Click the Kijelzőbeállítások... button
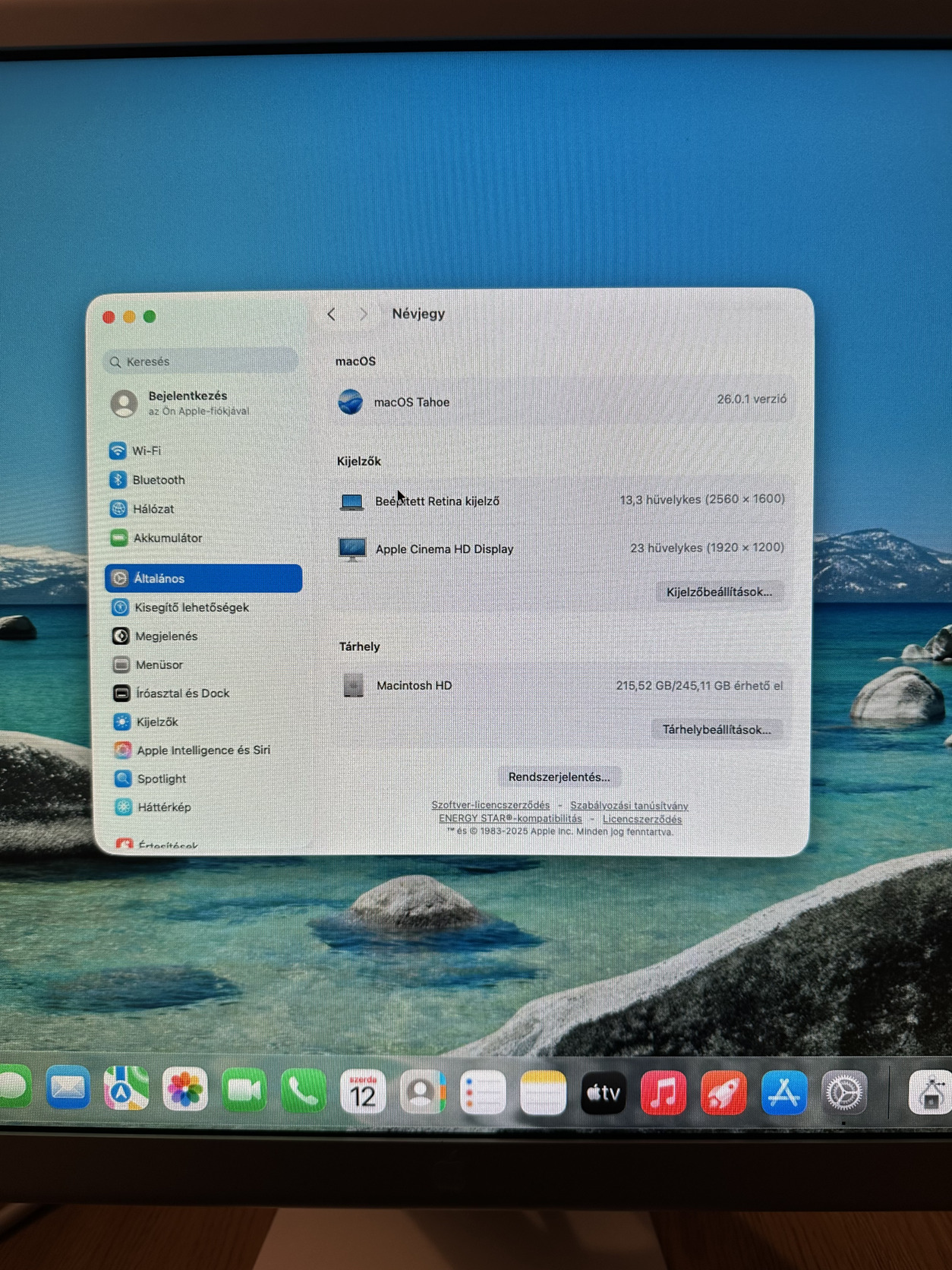The height and width of the screenshot is (1270, 952). click(719, 592)
